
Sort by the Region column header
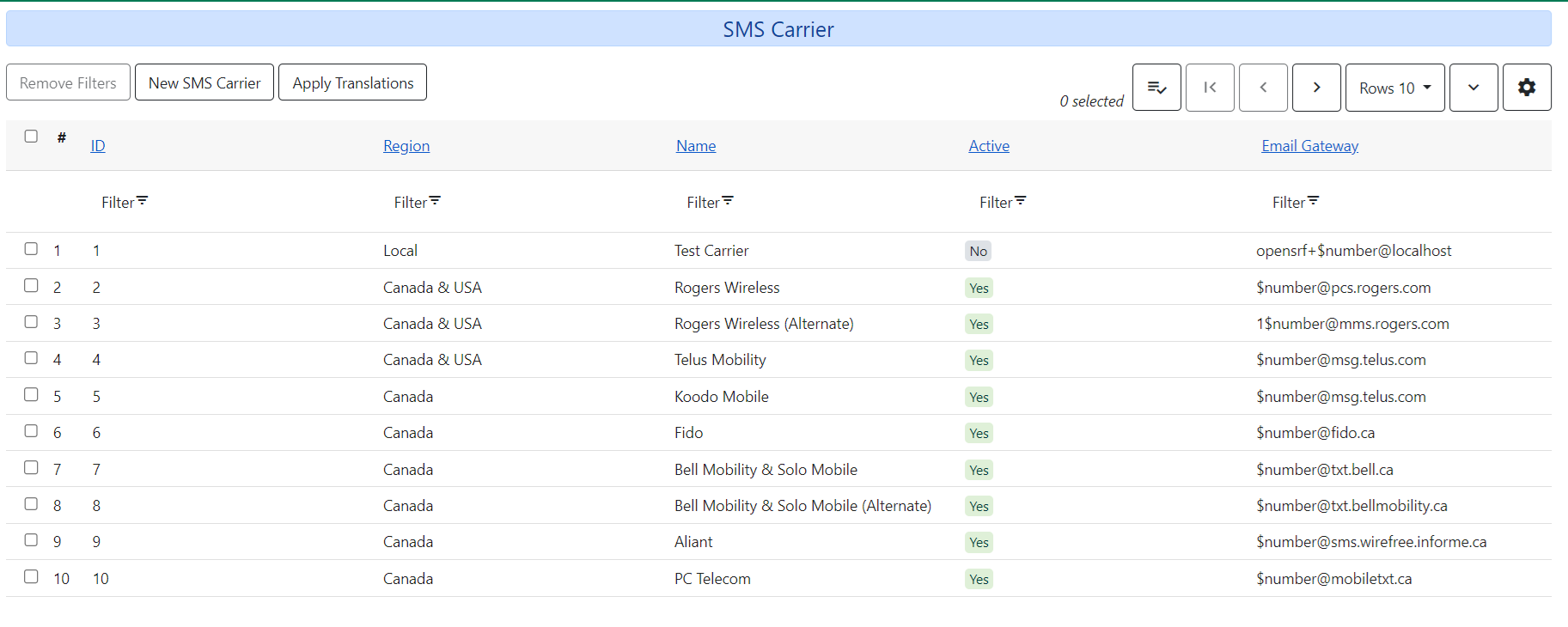point(406,146)
